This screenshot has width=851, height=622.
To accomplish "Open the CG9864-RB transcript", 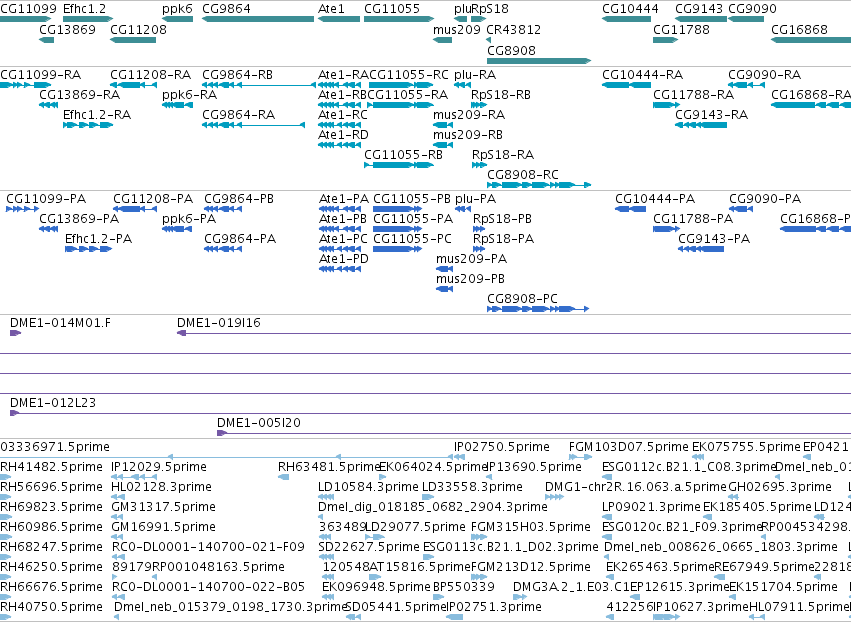I will [259, 85].
